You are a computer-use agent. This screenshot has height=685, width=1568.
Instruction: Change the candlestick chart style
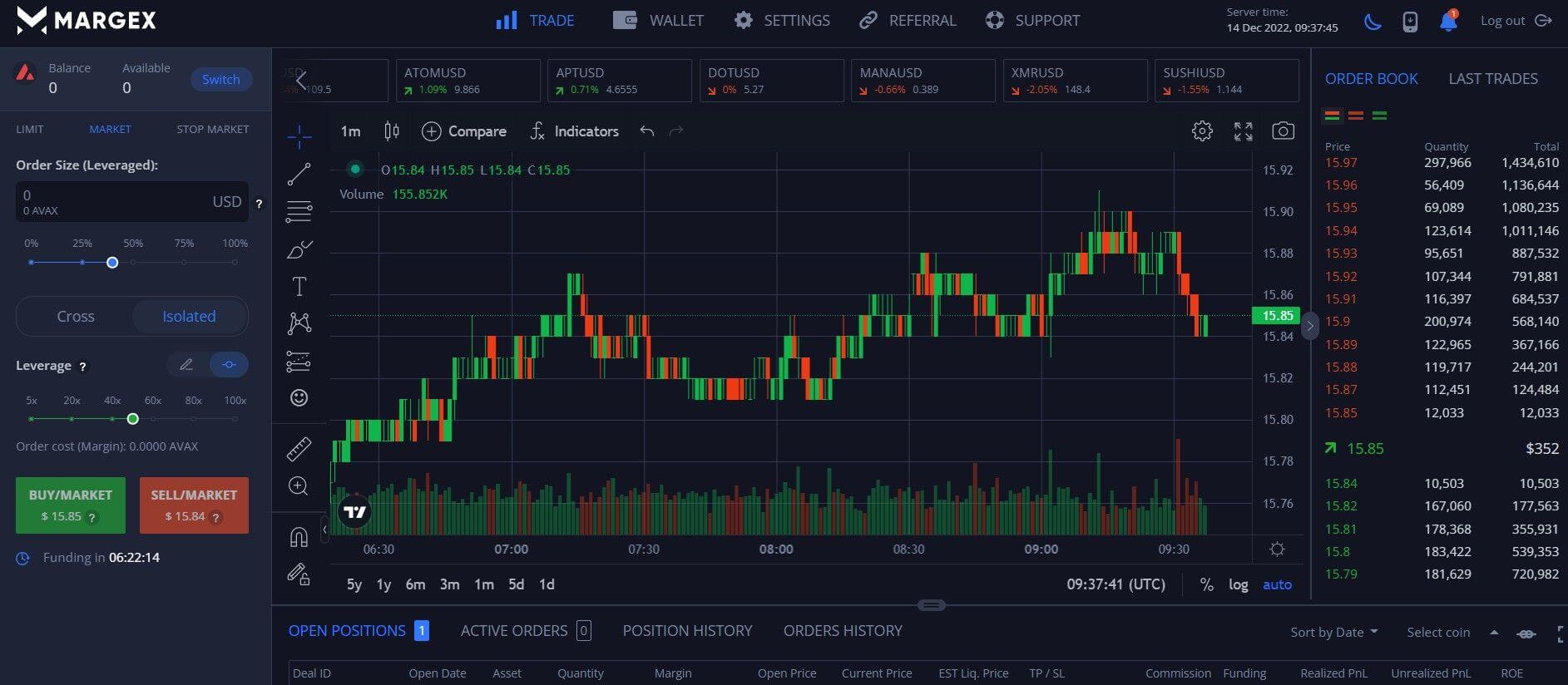392,131
